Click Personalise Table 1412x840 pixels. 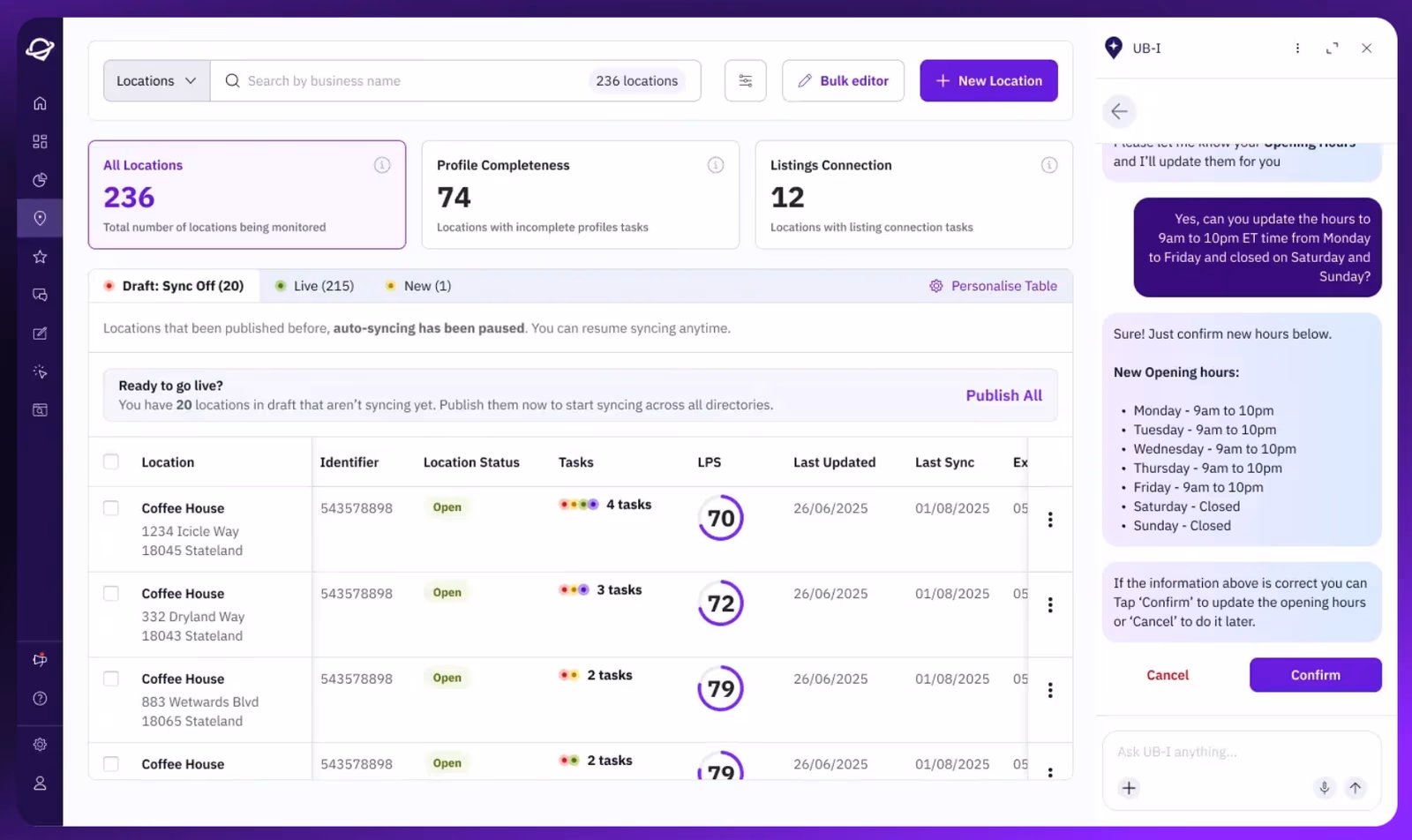993,286
